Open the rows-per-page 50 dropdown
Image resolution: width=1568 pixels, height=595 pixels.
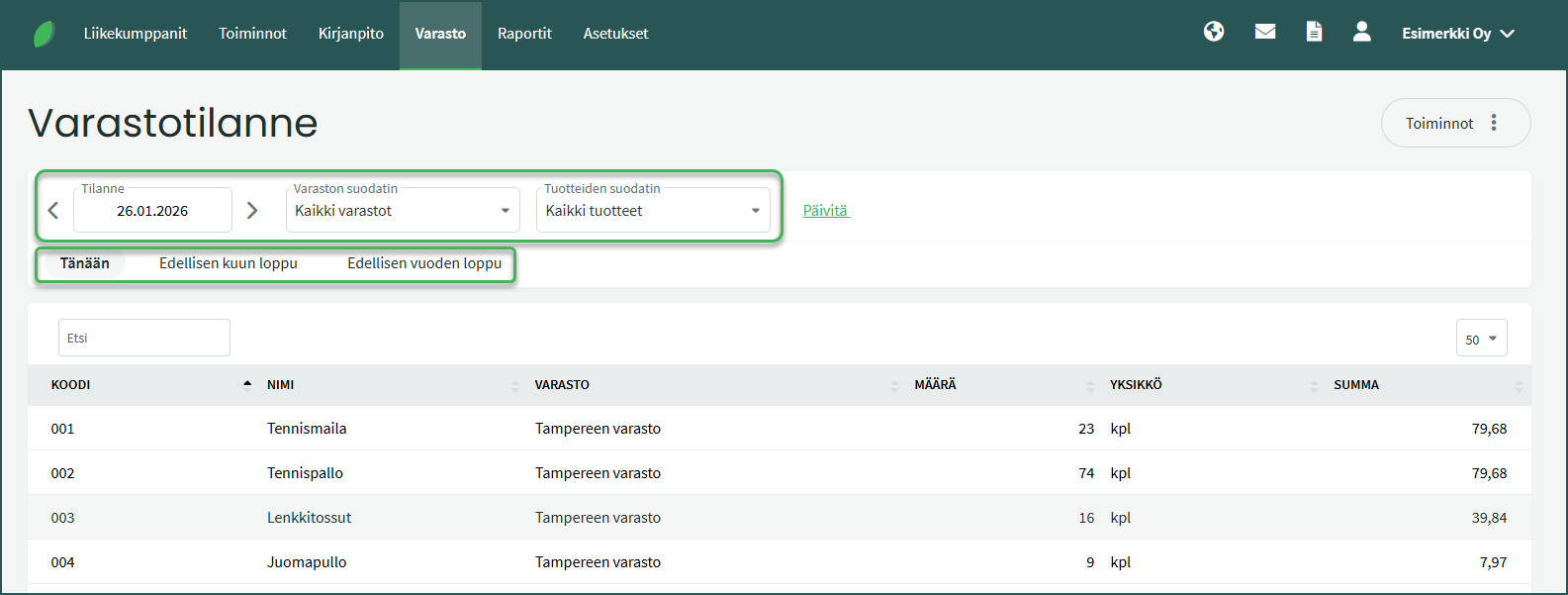pyautogui.click(x=1481, y=339)
